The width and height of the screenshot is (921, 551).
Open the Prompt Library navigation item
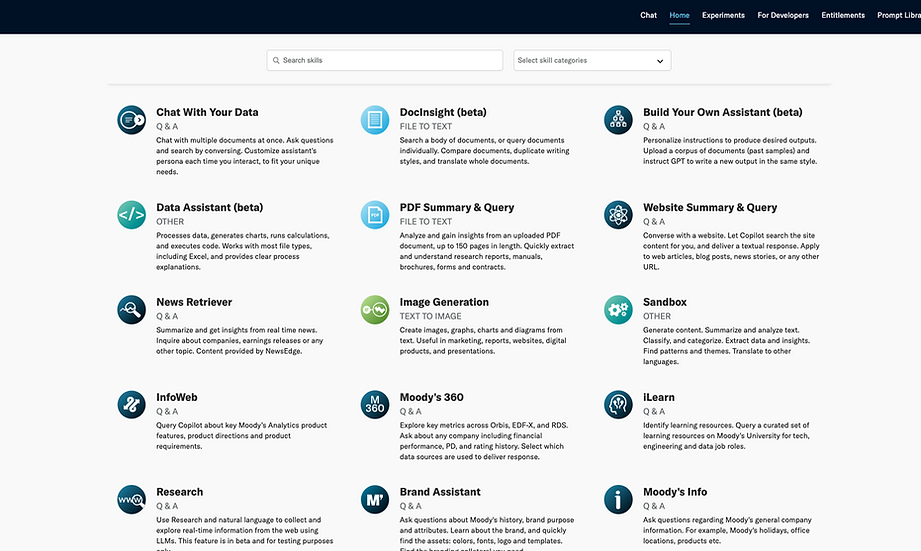pos(899,15)
